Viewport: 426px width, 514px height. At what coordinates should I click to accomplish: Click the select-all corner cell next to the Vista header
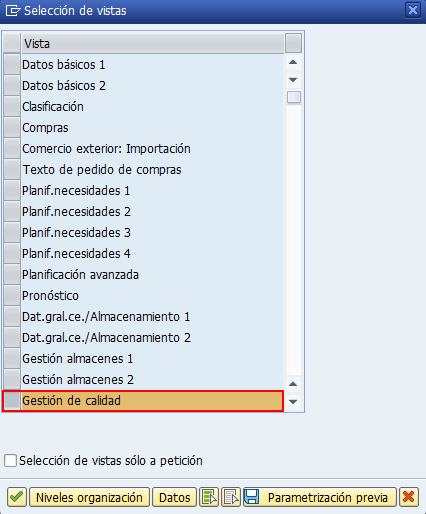(x=12, y=43)
